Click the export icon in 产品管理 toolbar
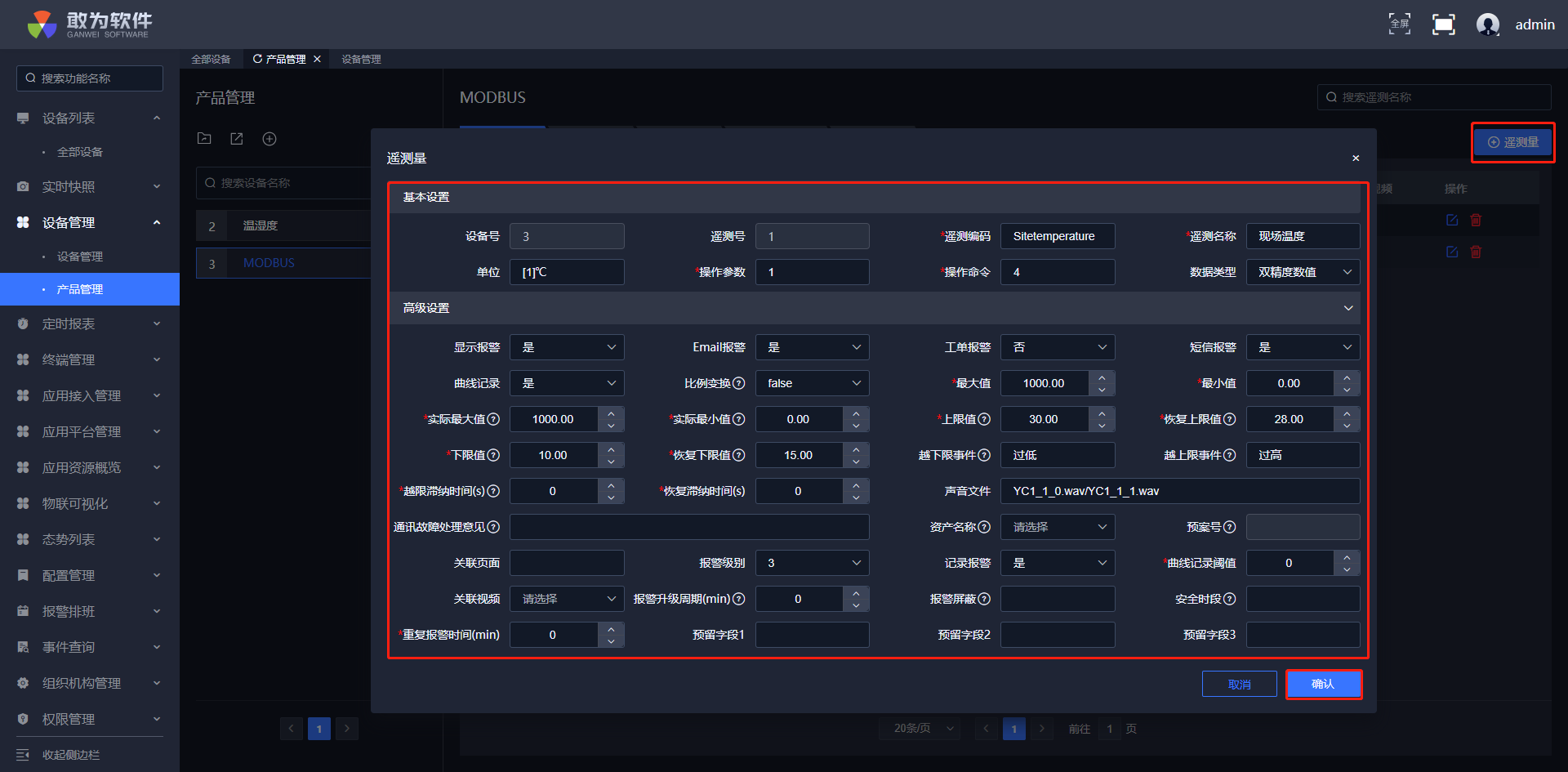 pos(237,139)
